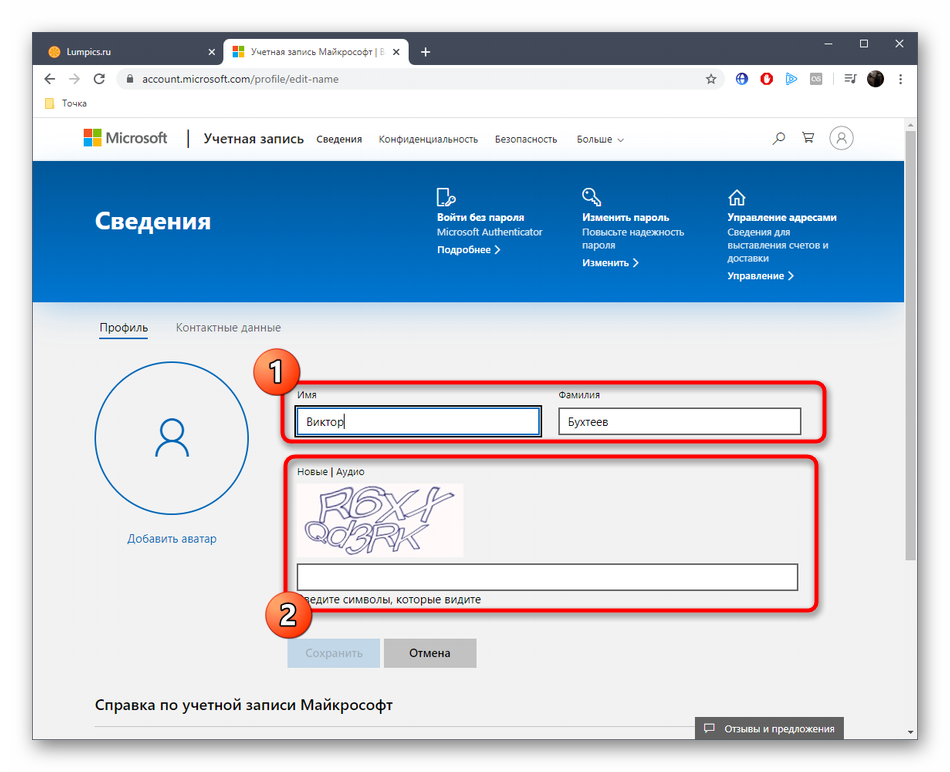Click the profile avatar placeholder circle
The height and width of the screenshot is (772, 950).
click(171, 438)
